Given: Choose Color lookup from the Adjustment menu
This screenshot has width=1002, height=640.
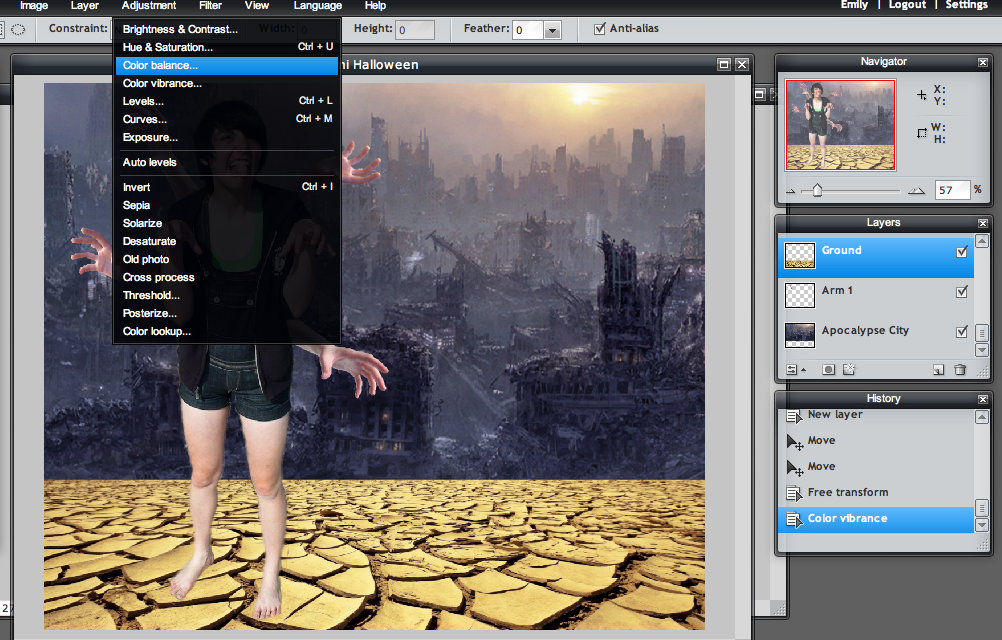Looking at the screenshot, I should click(x=227, y=331).
